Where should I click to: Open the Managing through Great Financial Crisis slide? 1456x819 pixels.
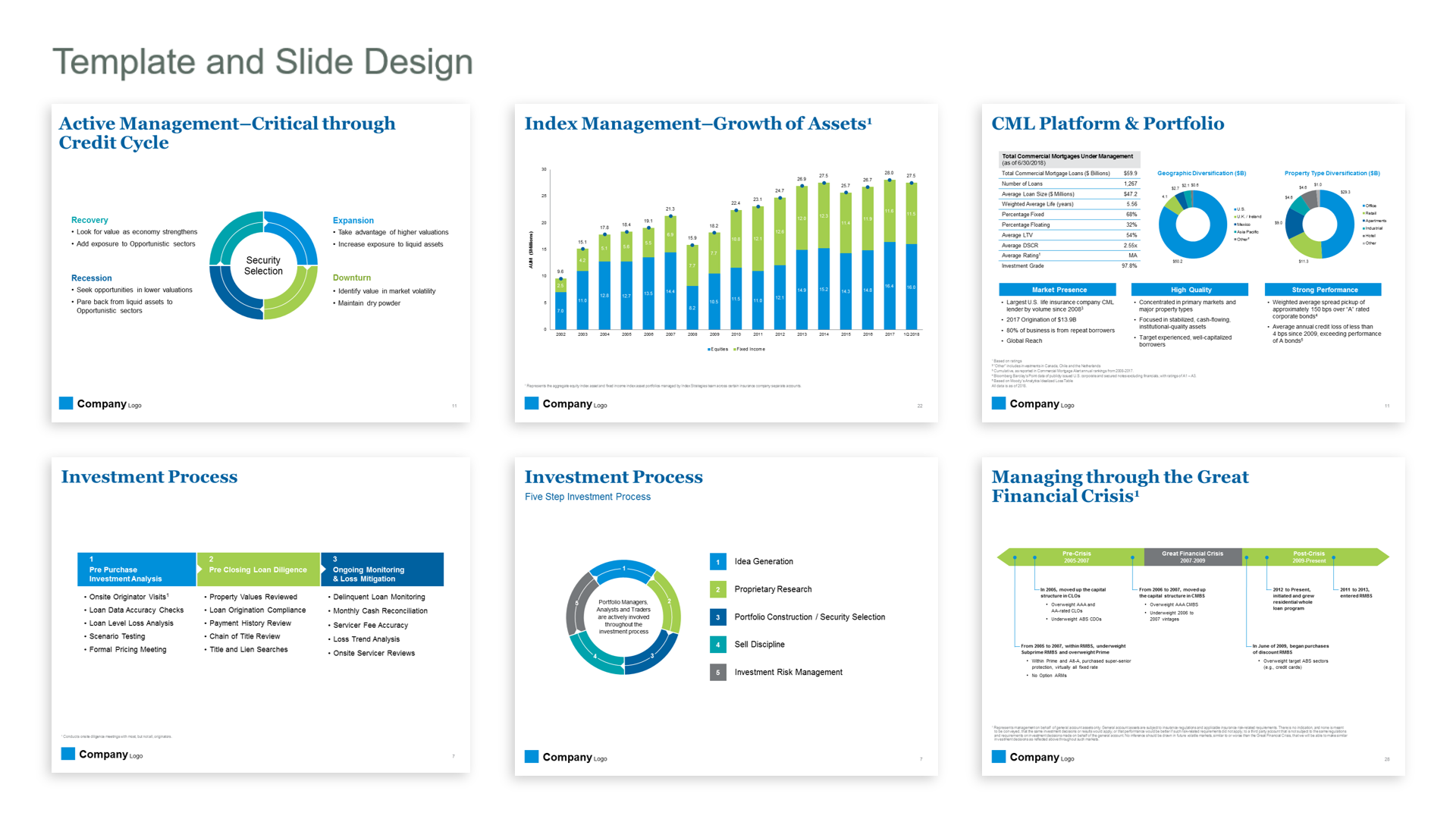1119,486
